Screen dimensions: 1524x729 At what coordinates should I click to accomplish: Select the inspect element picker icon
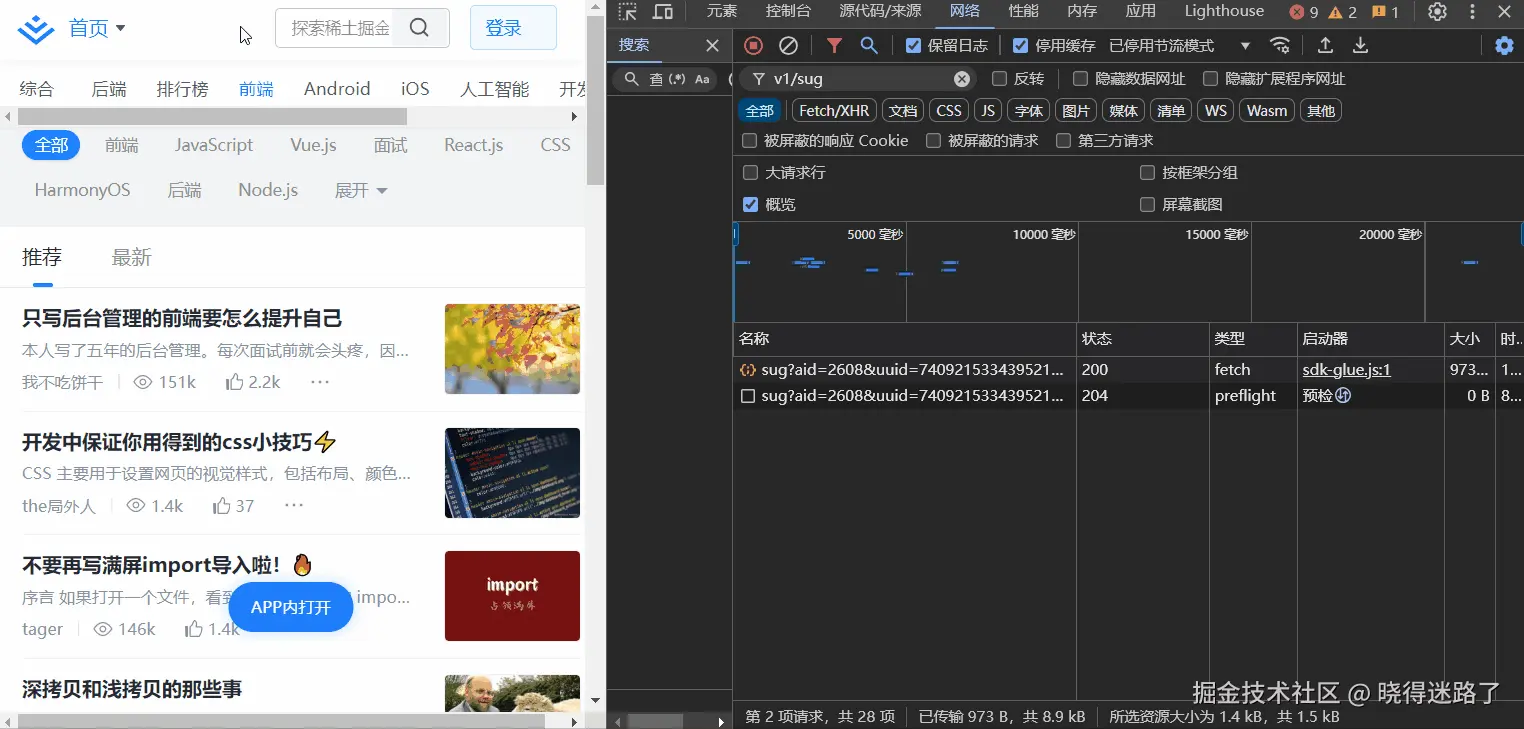627,12
